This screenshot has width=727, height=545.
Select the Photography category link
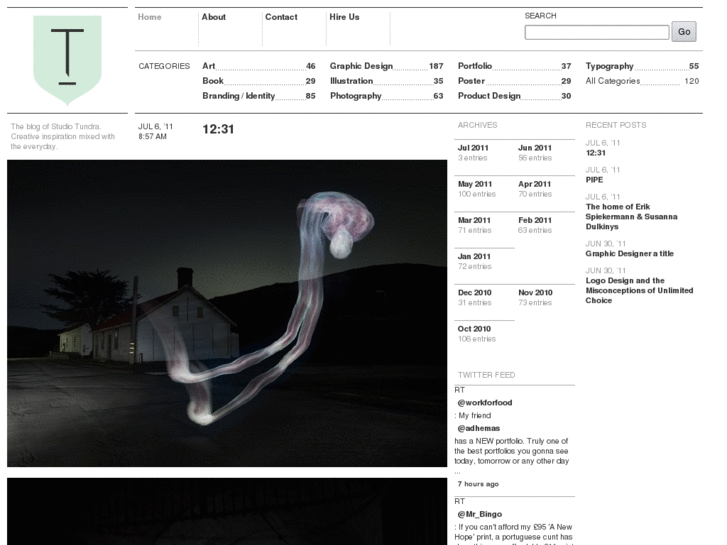[x=356, y=96]
